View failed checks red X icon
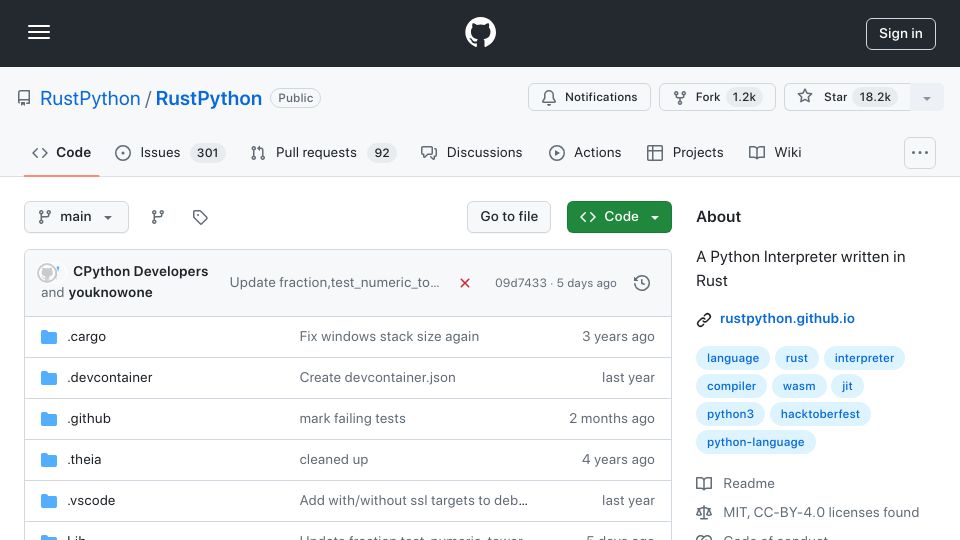Image resolution: width=960 pixels, height=540 pixels. point(465,283)
